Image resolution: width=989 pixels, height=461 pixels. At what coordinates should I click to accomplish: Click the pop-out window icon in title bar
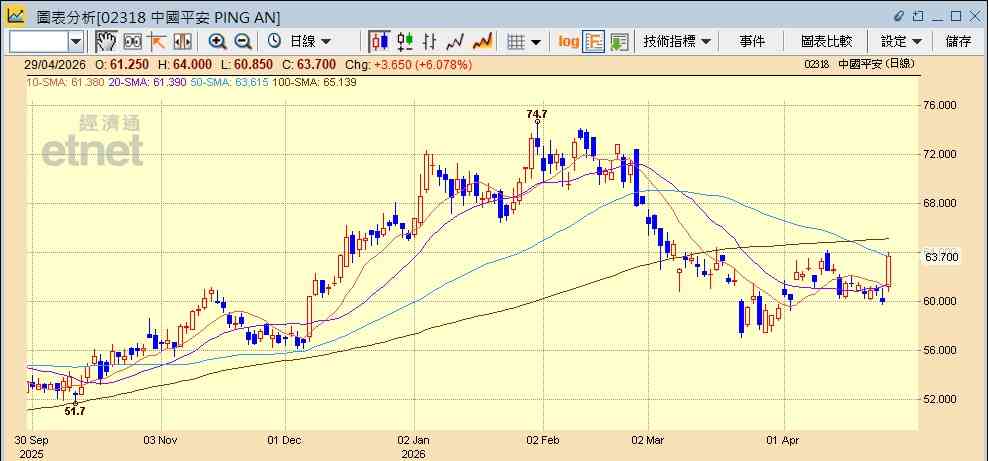[x=918, y=16]
